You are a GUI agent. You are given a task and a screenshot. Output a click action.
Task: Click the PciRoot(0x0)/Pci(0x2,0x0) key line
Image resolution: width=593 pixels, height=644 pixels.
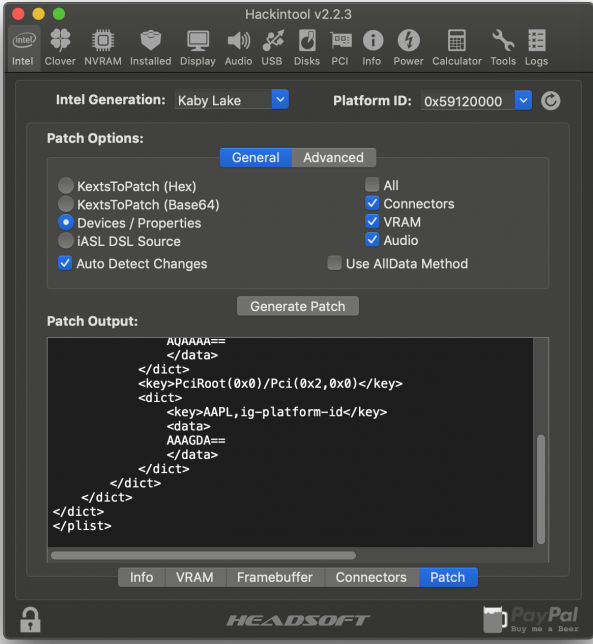(x=270, y=384)
